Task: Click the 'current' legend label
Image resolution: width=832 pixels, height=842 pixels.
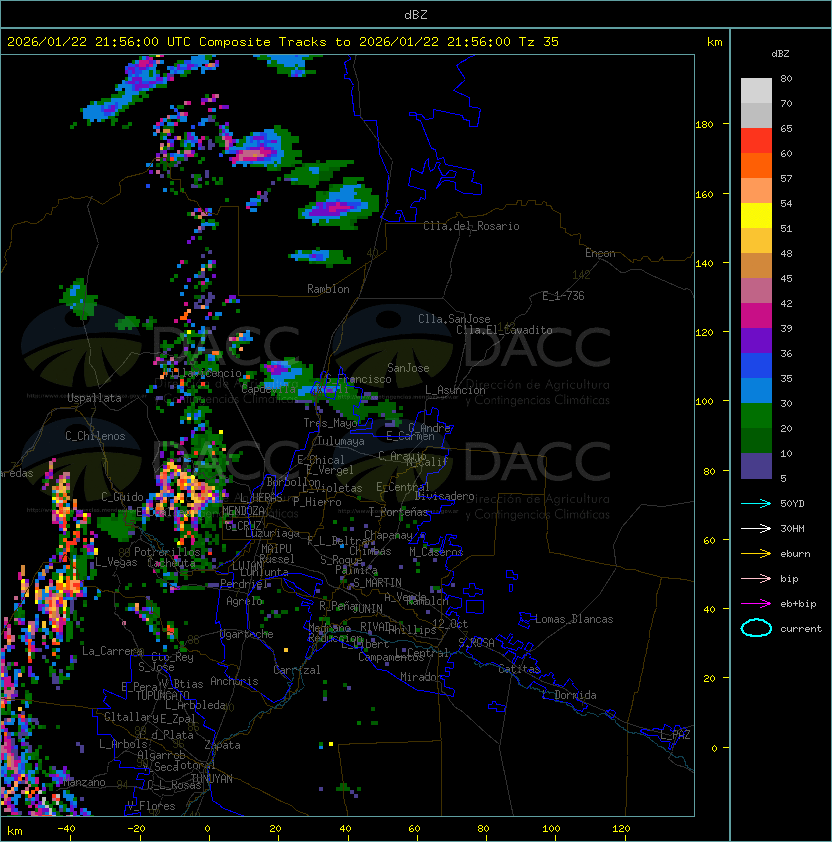Action: coord(801,629)
